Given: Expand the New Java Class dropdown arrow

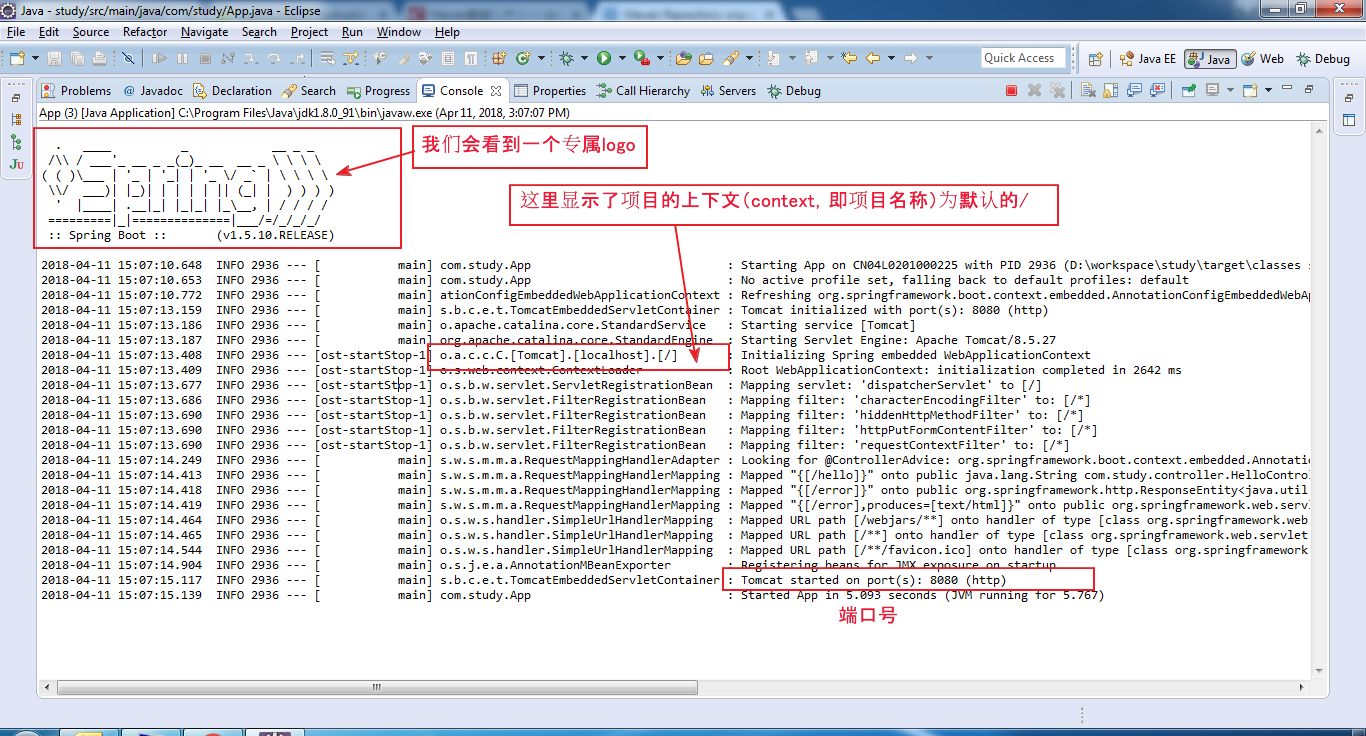Looking at the screenshot, I should [x=541, y=58].
